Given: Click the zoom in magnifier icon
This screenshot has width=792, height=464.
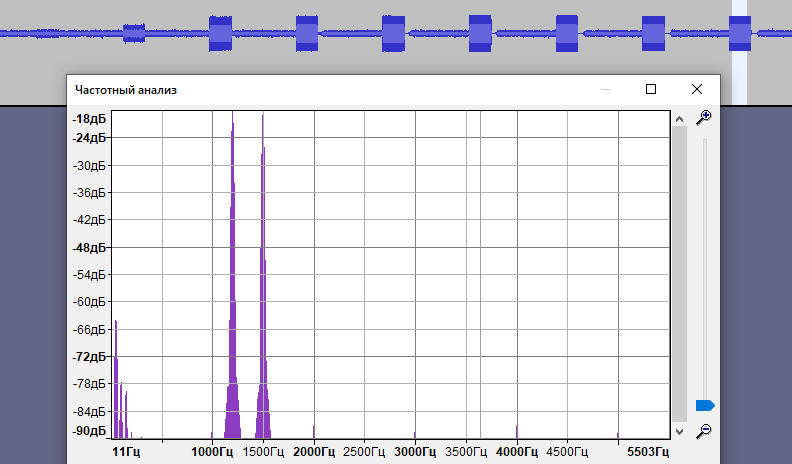Looking at the screenshot, I should [x=704, y=117].
